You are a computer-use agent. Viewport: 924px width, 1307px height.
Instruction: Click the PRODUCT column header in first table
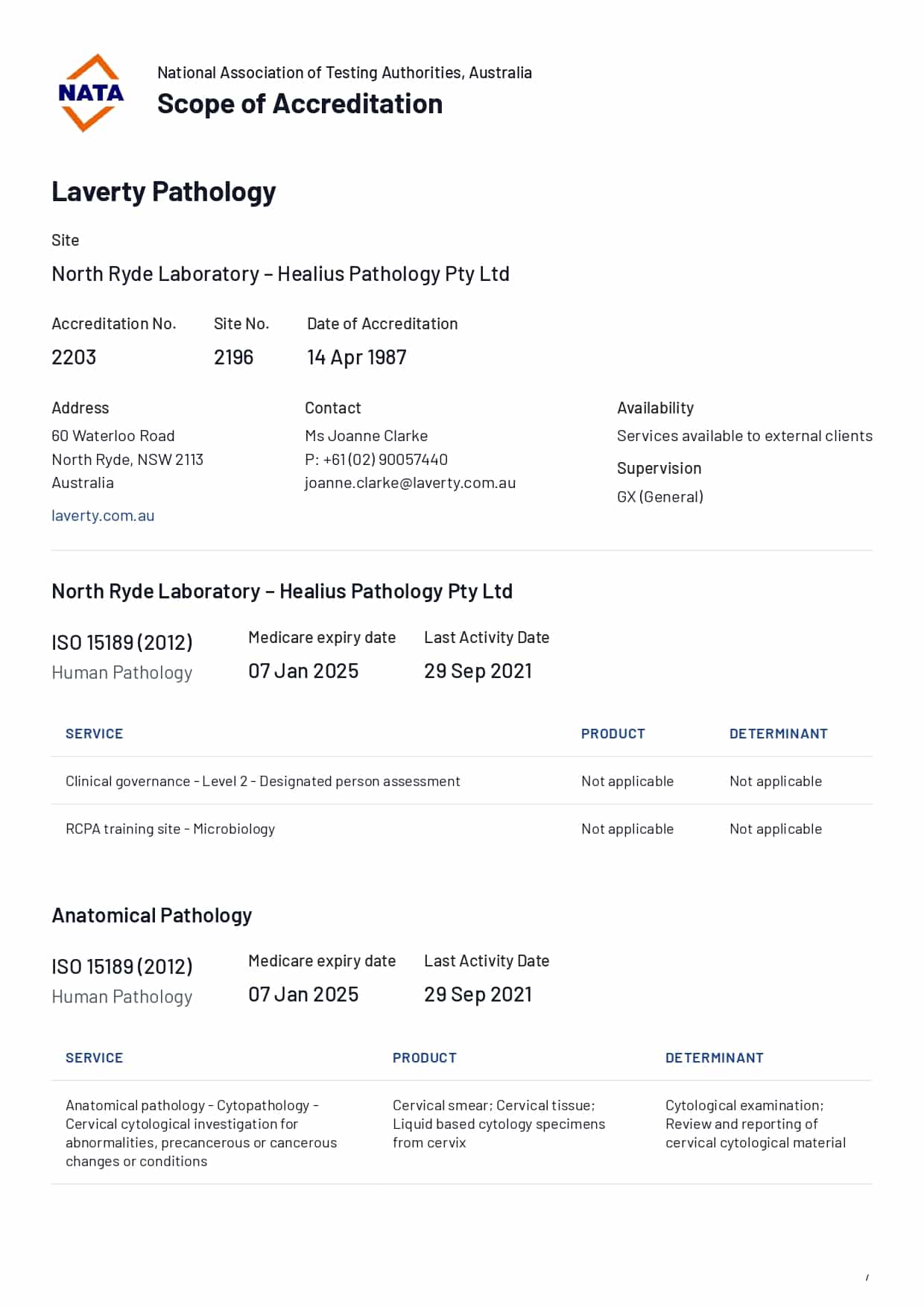pos(613,733)
